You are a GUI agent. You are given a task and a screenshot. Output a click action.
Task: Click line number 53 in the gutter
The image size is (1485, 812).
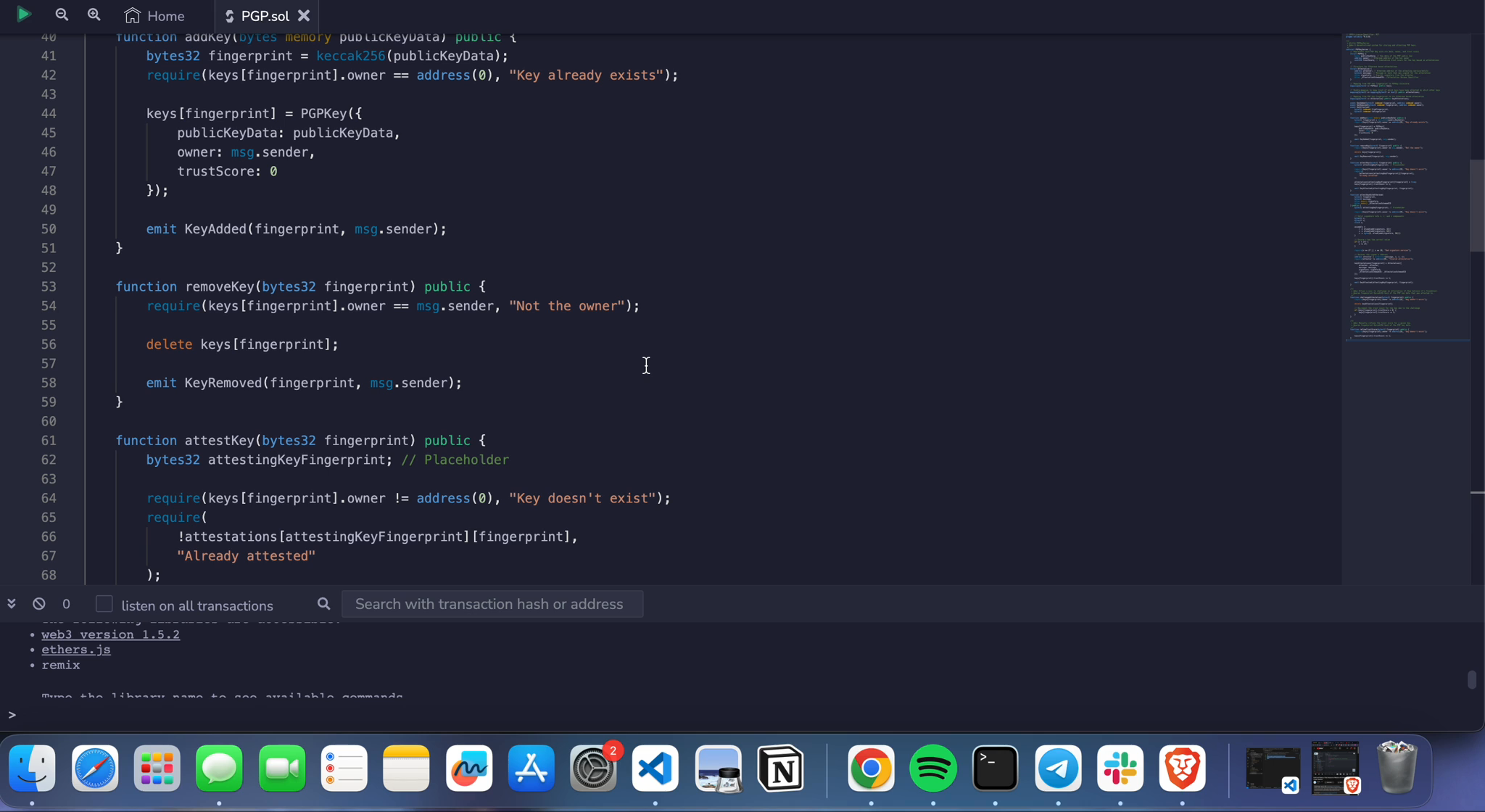point(49,286)
